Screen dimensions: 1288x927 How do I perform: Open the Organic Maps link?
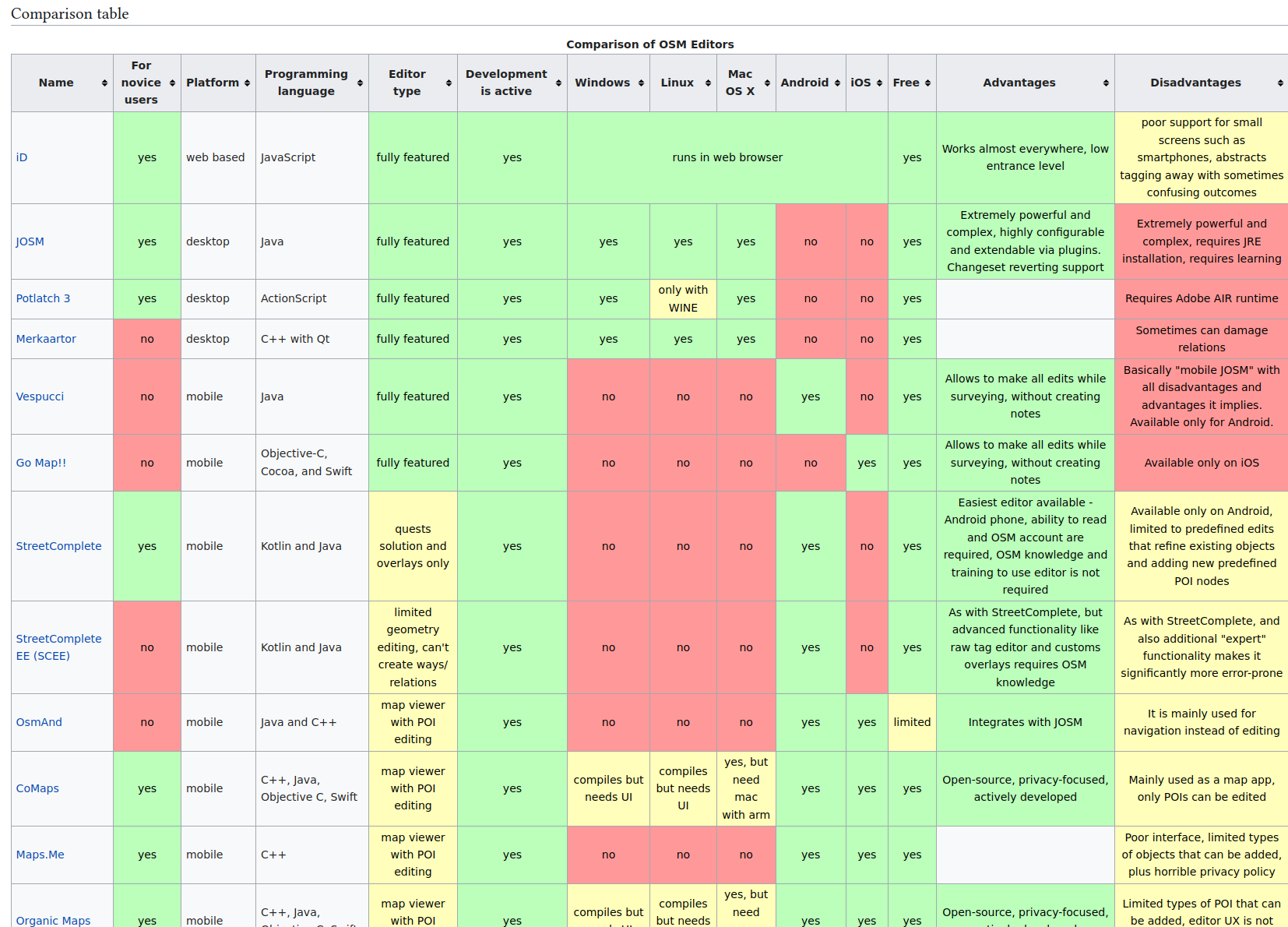[54, 921]
